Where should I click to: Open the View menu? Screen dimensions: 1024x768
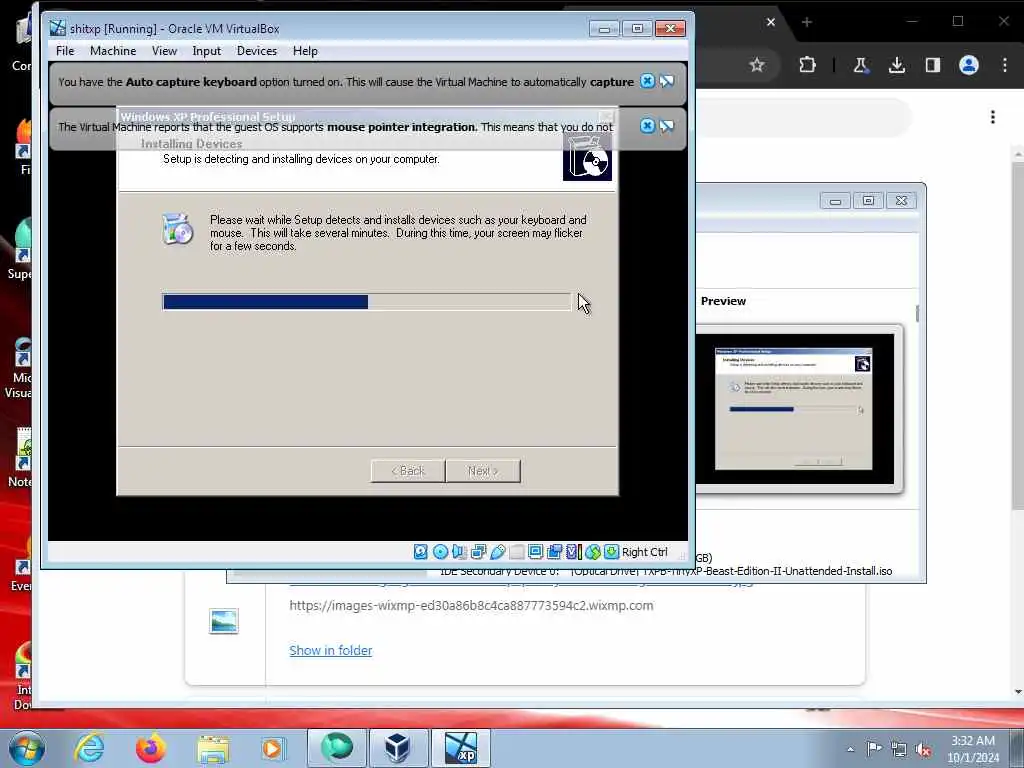(164, 51)
